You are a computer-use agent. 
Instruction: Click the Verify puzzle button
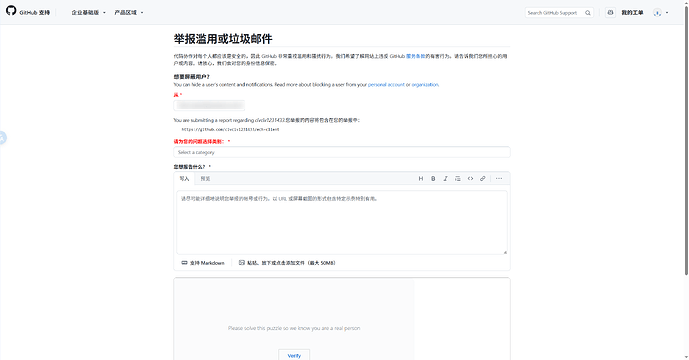pos(294,355)
